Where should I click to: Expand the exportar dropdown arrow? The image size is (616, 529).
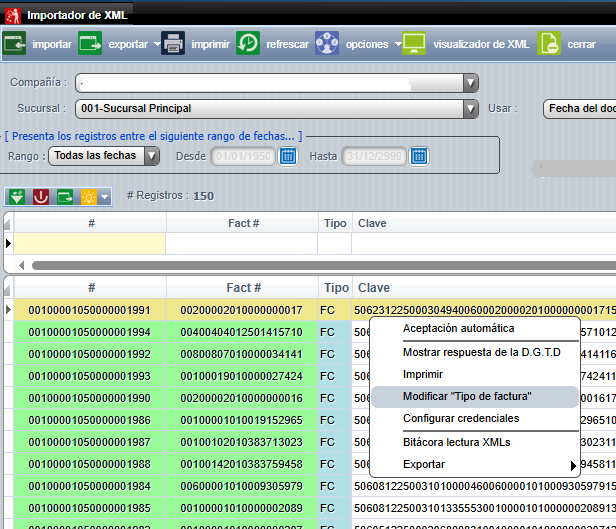tap(156, 44)
